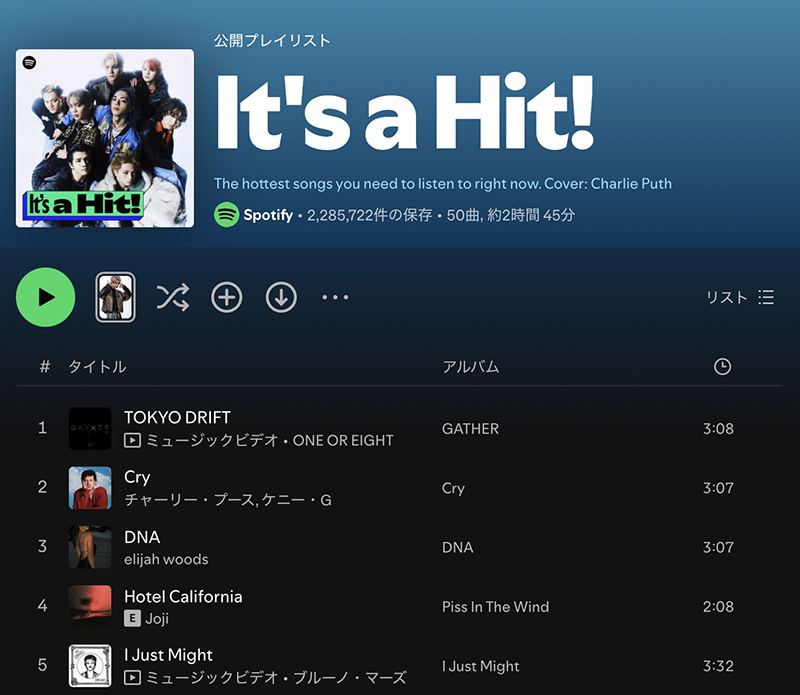Open the Piss In The Wind album

[x=495, y=607]
